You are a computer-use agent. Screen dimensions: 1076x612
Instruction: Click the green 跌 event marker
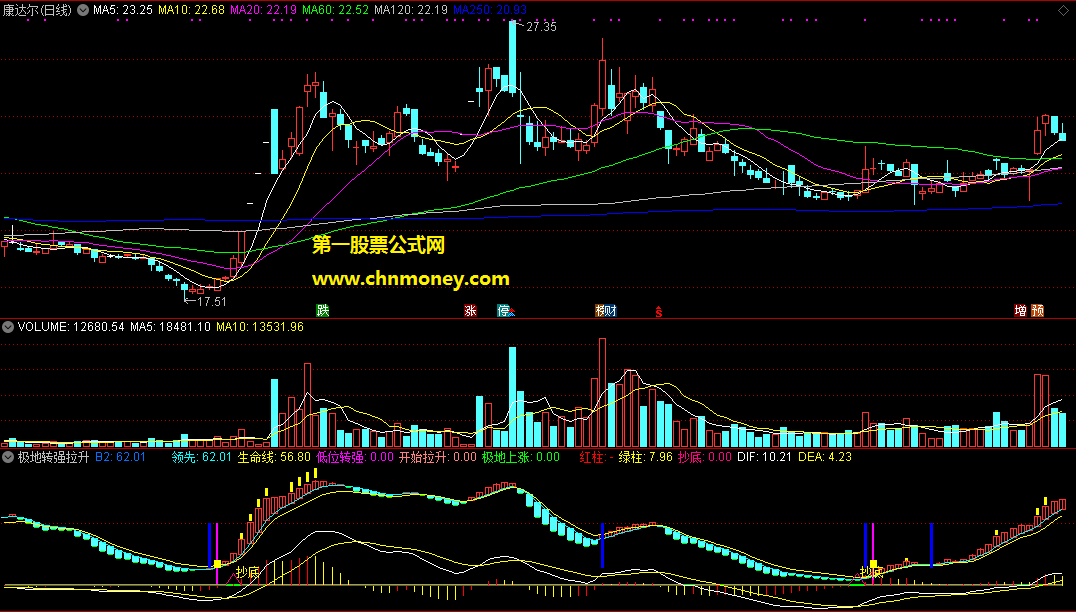323,311
